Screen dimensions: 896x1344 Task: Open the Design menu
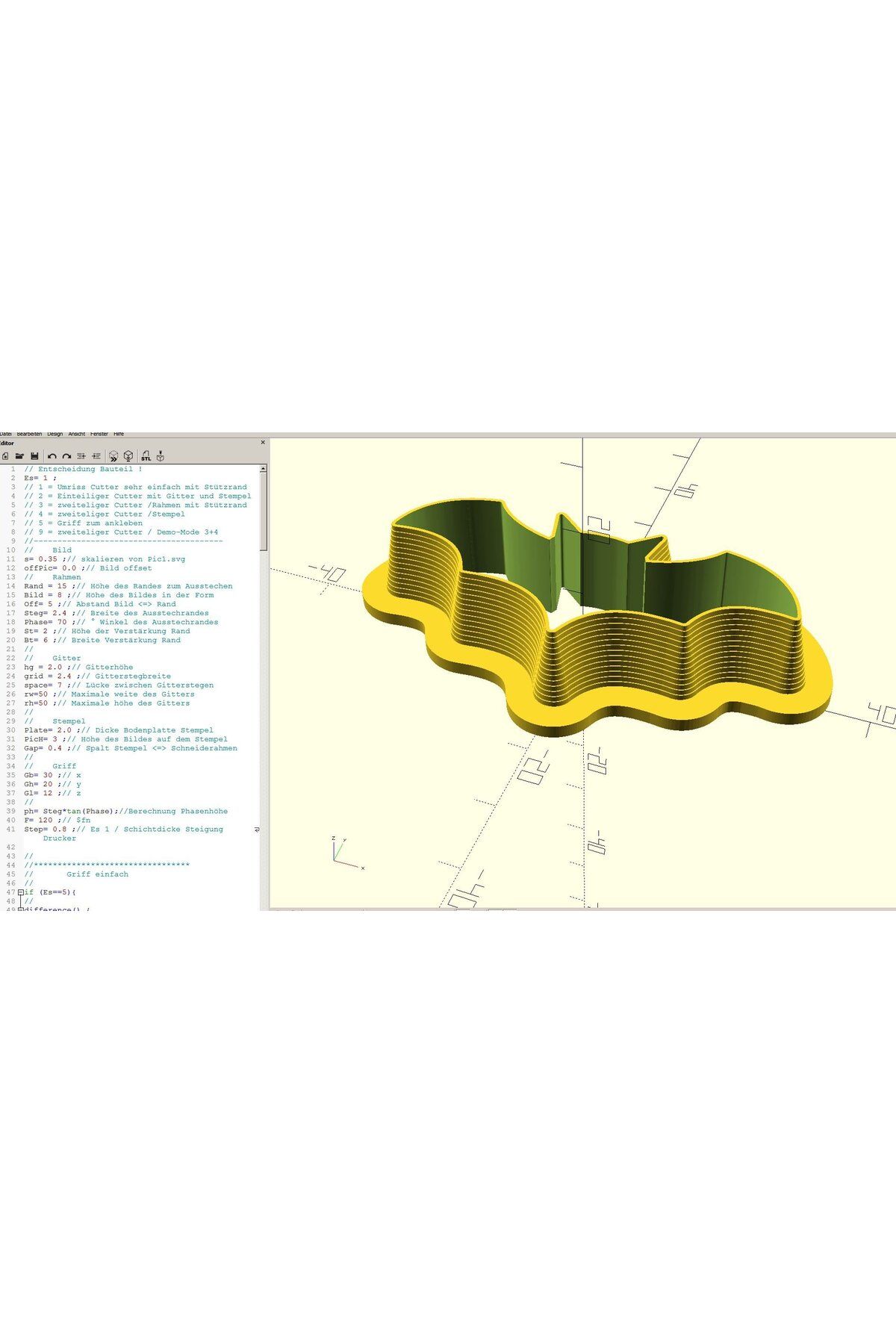[x=55, y=434]
